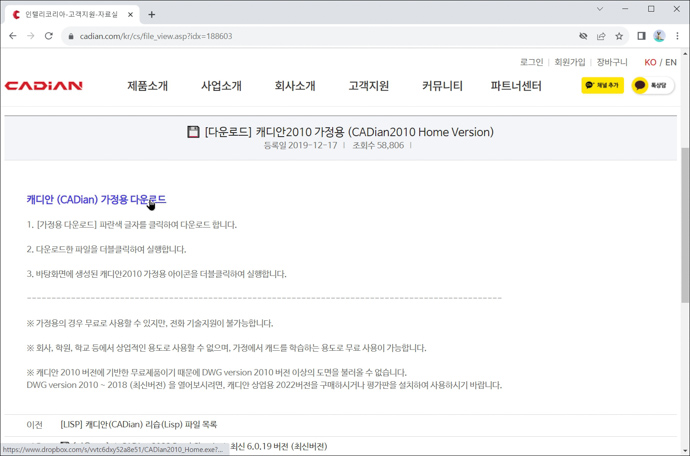Open previous post [LISP] 캐디안 리습 파일 목록
Image resolution: width=690 pixels, height=456 pixels.
tap(139, 425)
